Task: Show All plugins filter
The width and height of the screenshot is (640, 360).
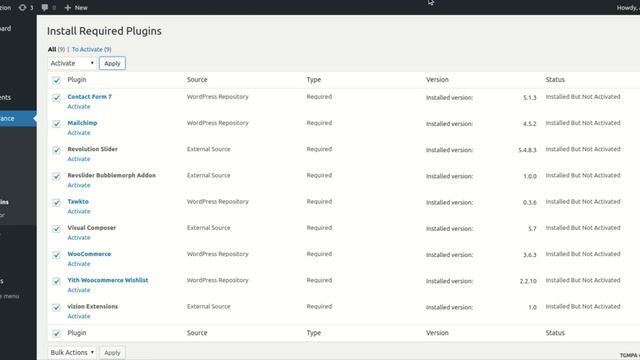Action: (x=52, y=49)
